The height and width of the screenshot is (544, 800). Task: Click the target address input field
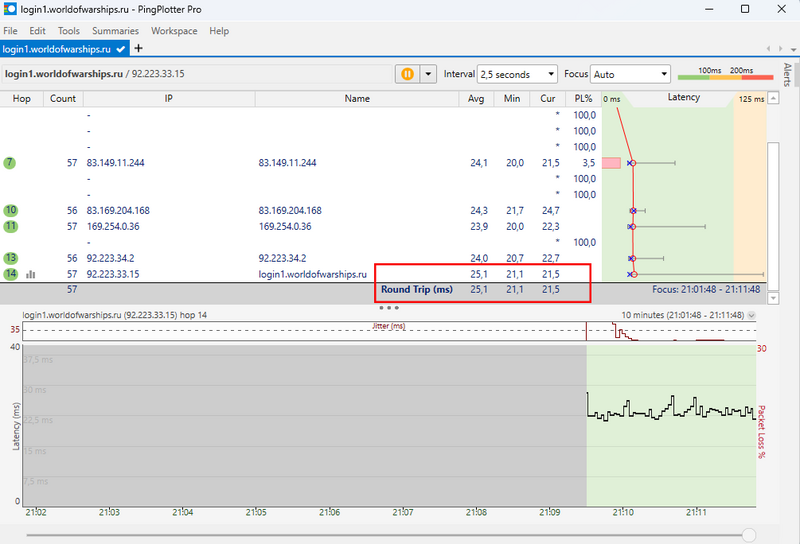pyautogui.click(x=197, y=74)
